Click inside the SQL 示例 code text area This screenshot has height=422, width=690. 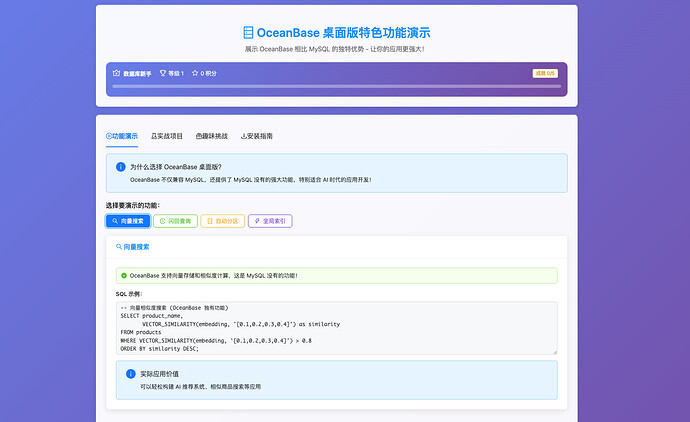(337, 328)
